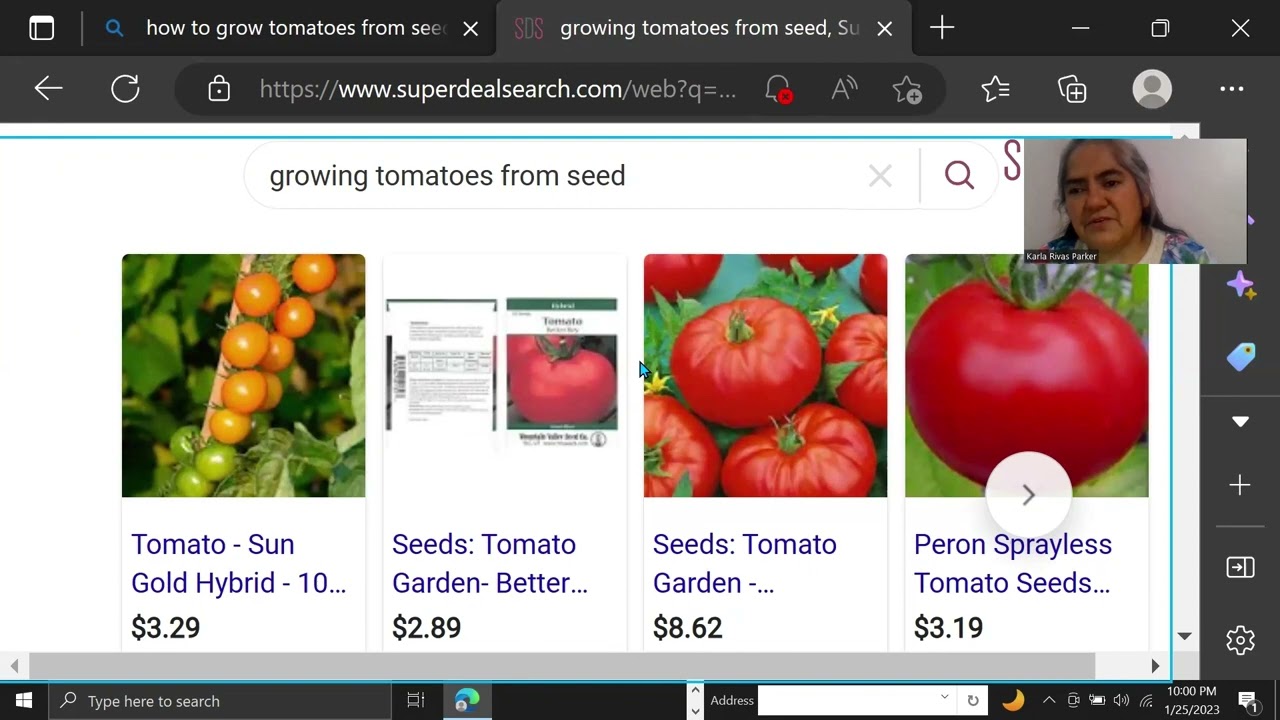Viewport: 1280px width, 720px height.
Task: Close the SDS 'growing tomatoes from seed' tab
Action: (x=885, y=29)
